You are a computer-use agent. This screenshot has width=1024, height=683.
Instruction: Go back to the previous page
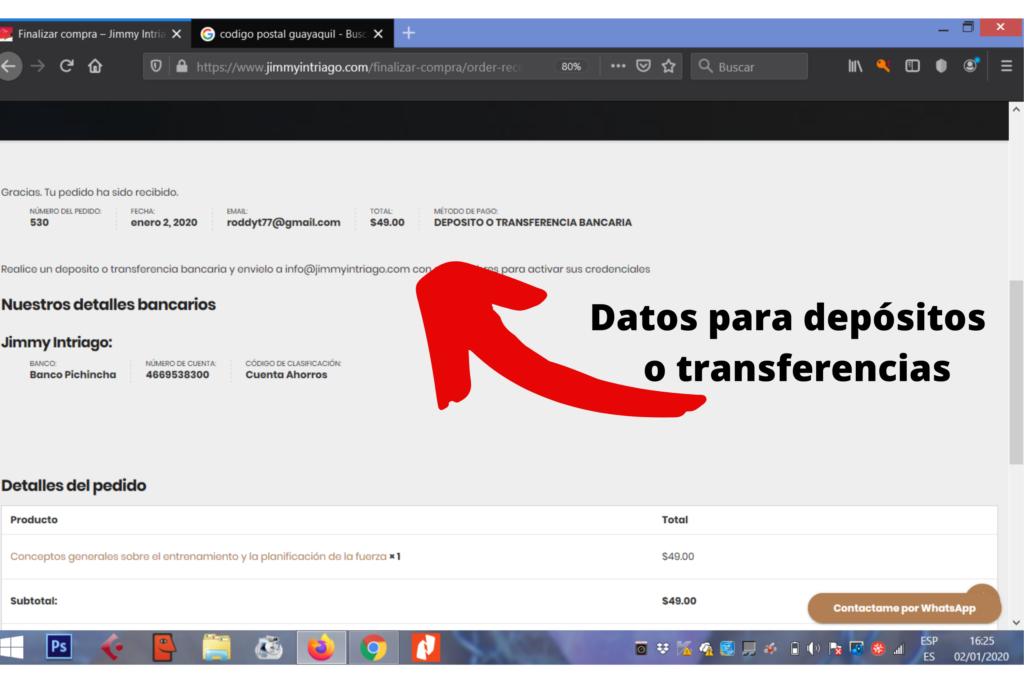click(8, 66)
